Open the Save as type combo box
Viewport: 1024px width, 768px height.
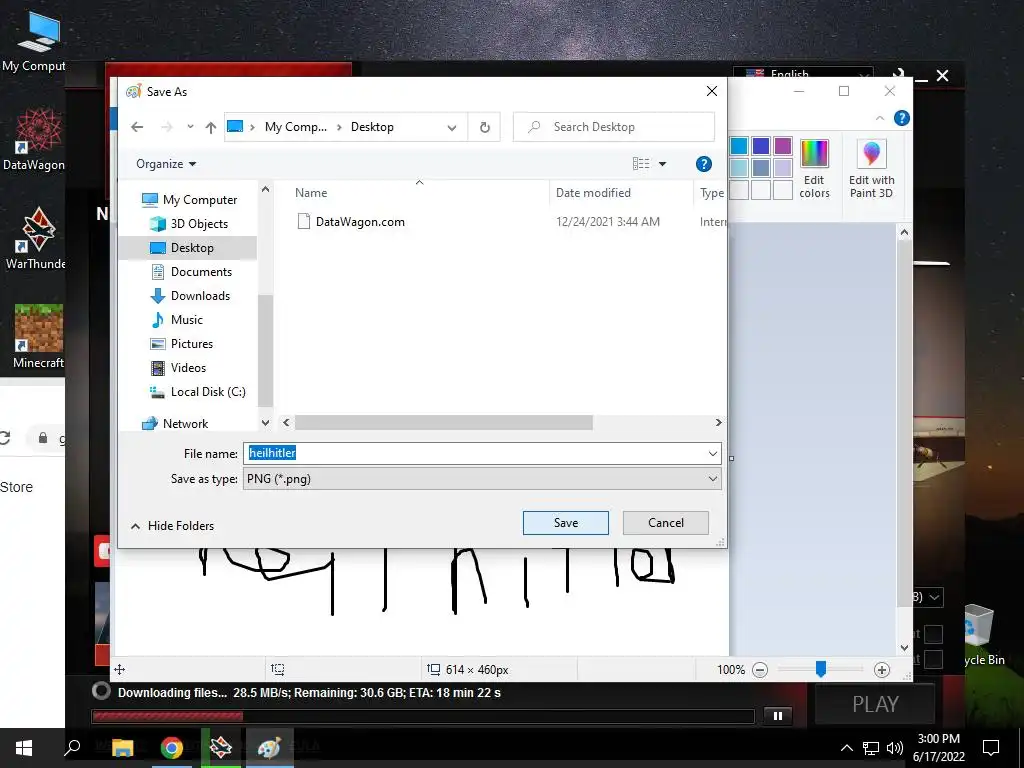(482, 479)
